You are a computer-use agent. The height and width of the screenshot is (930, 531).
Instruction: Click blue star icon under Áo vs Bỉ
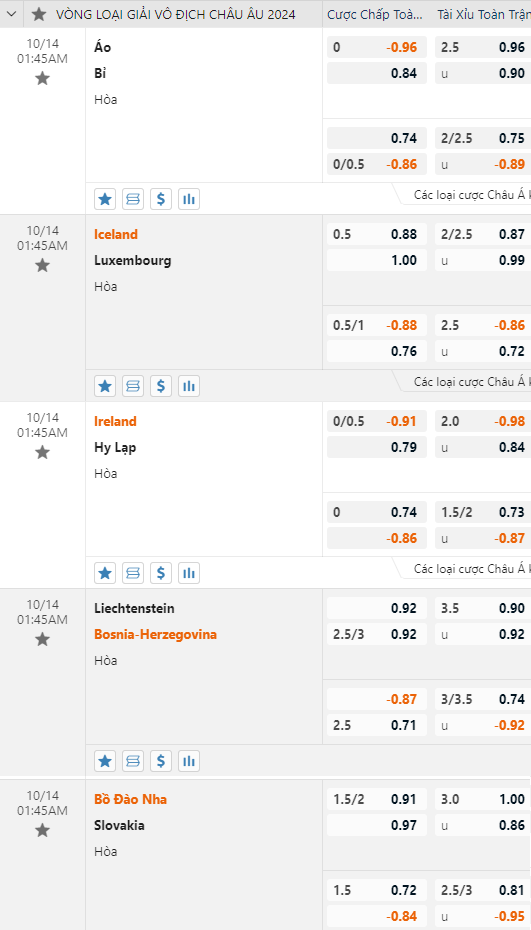pos(105,199)
